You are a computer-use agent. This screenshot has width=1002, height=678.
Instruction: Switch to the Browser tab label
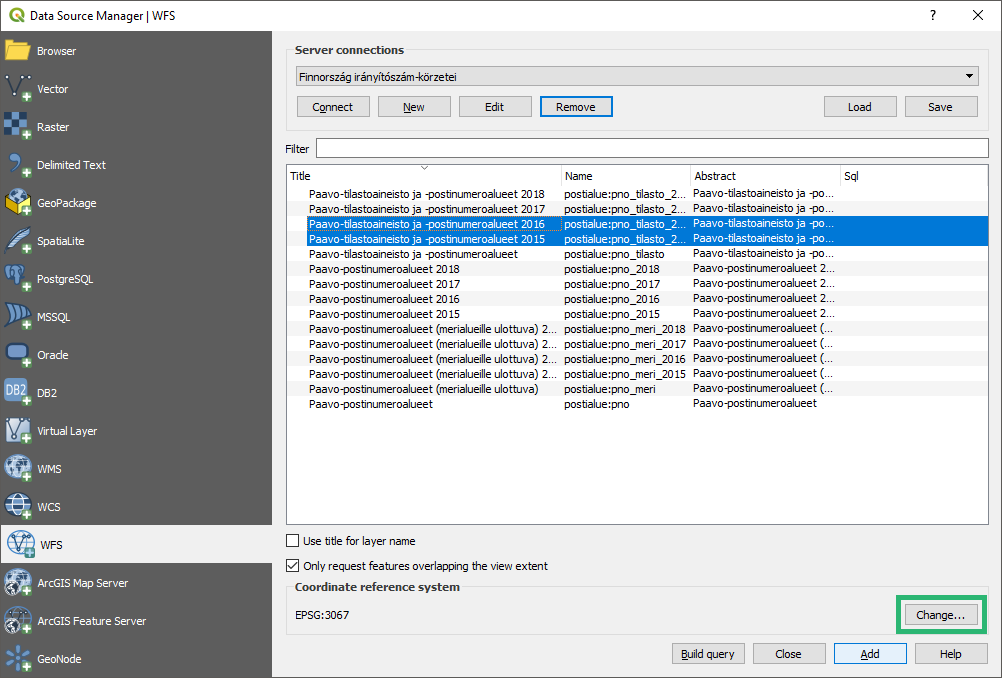coord(56,50)
